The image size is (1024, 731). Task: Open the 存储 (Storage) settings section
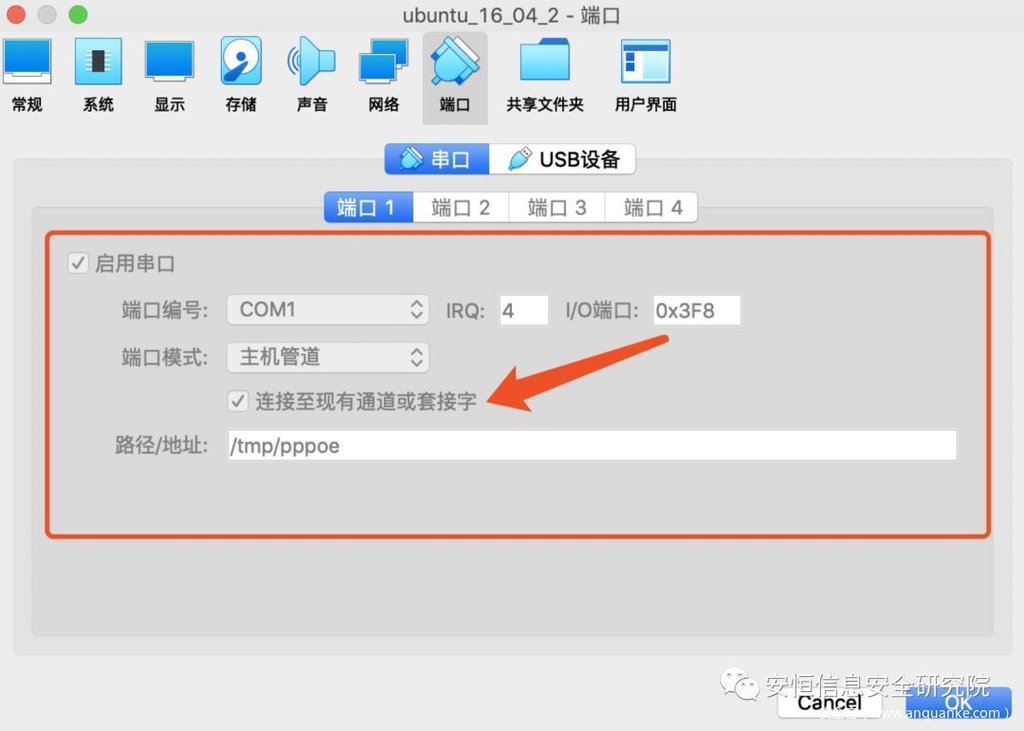(x=241, y=75)
